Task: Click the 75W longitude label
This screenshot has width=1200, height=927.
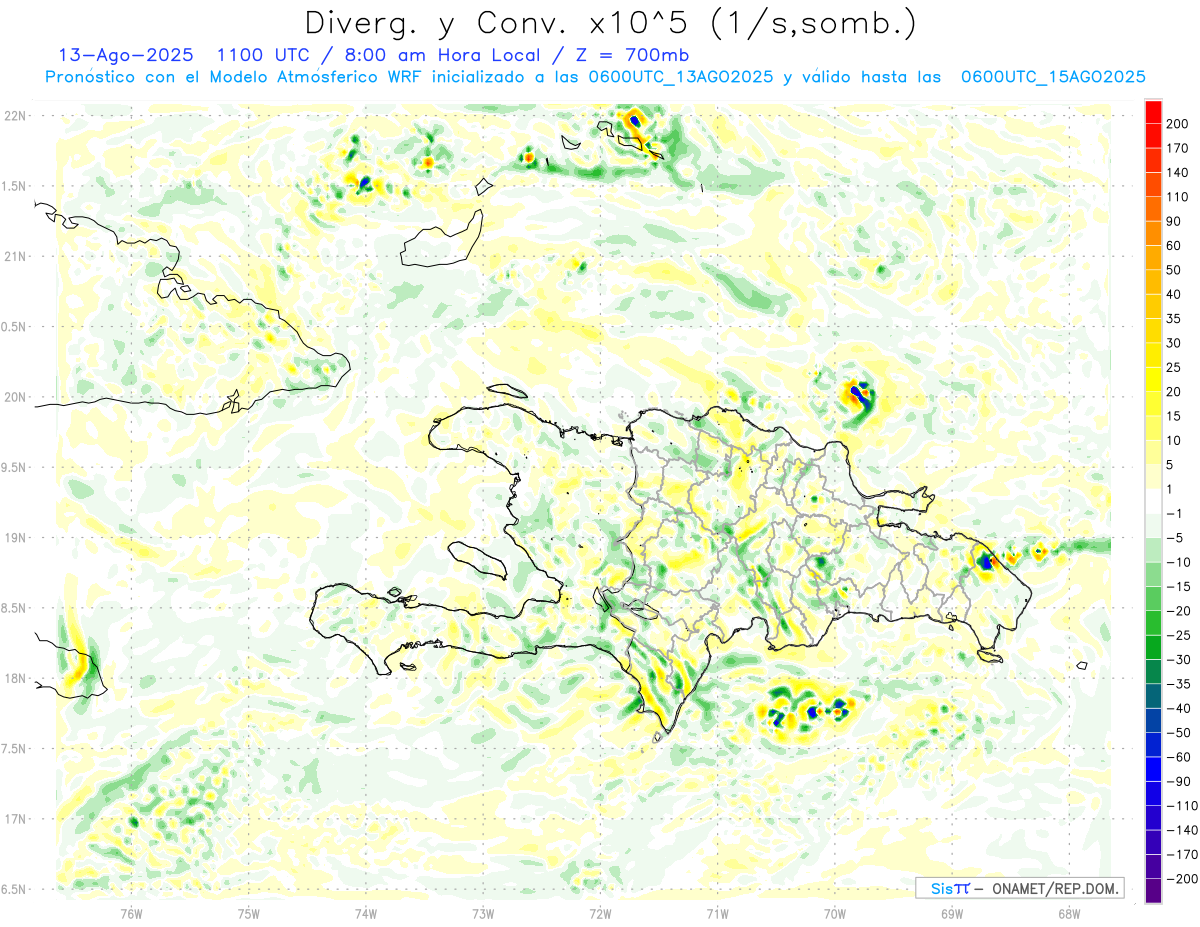Action: click(248, 913)
